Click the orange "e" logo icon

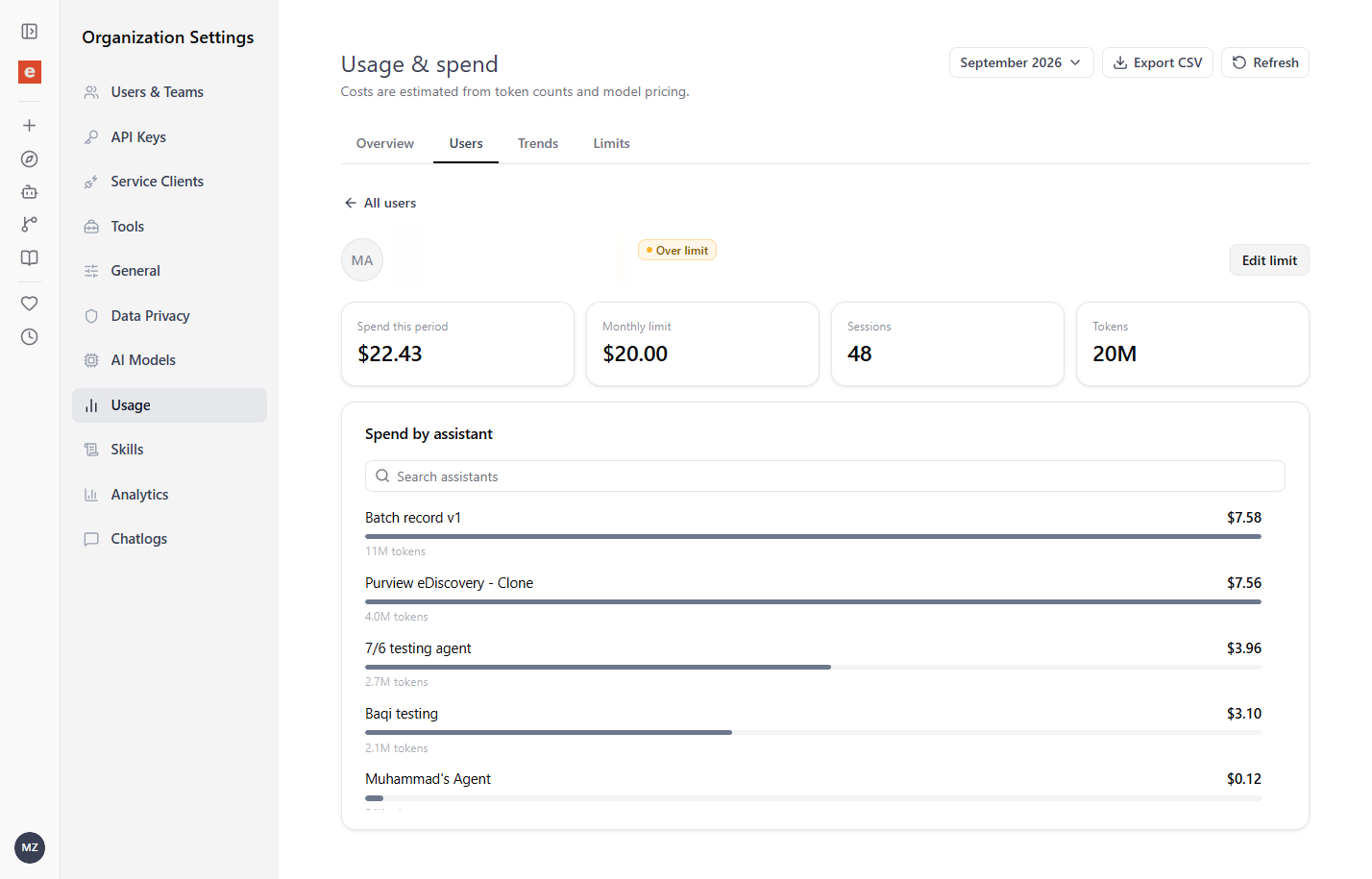[30, 72]
